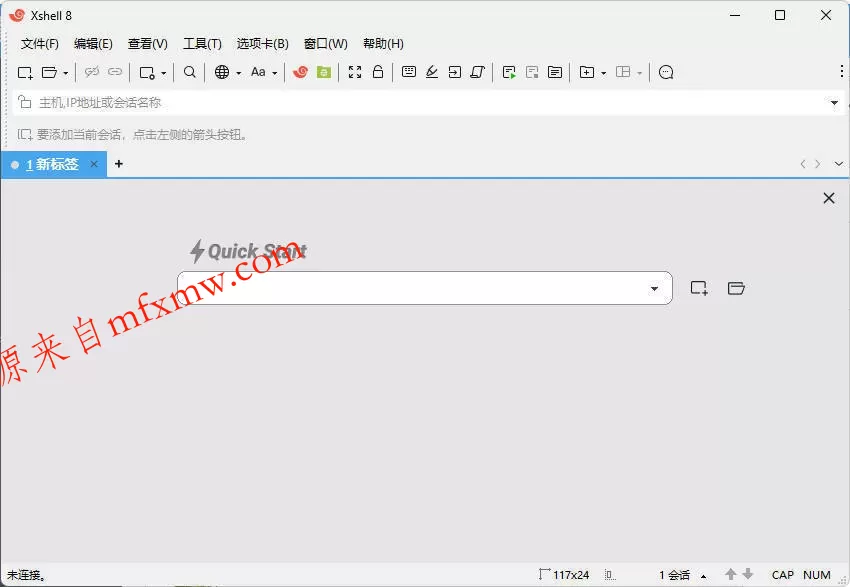Screen dimensions: 850x587
Task: Open the 选项卡(B) menu
Action: coord(262,44)
